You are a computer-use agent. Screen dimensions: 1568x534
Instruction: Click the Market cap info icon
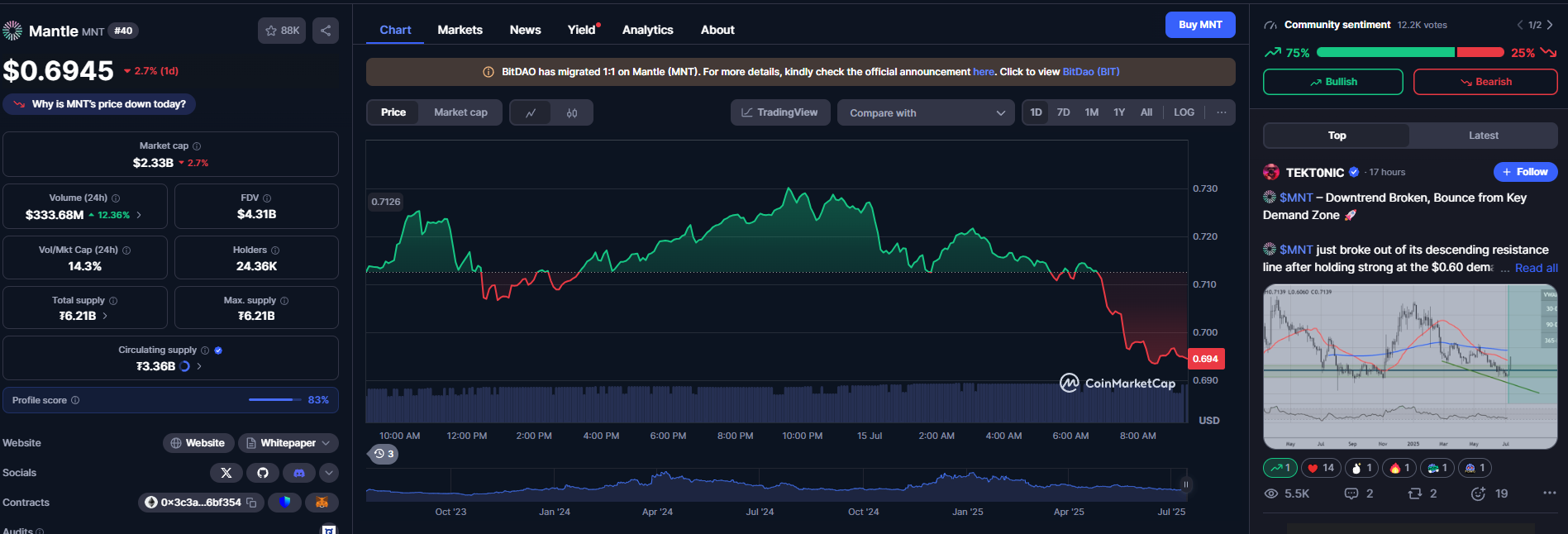[197, 146]
